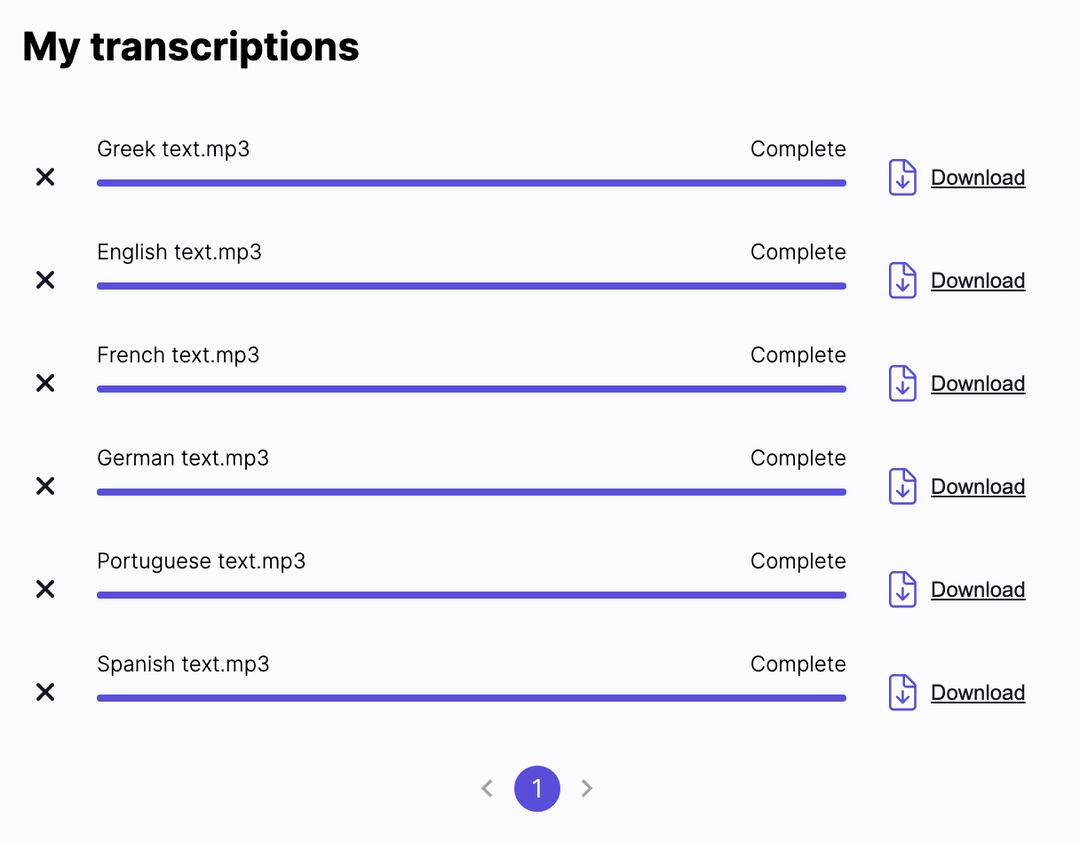Open the Download link for Spanish text.mp3
The height and width of the screenshot is (842, 1080).
pos(978,692)
